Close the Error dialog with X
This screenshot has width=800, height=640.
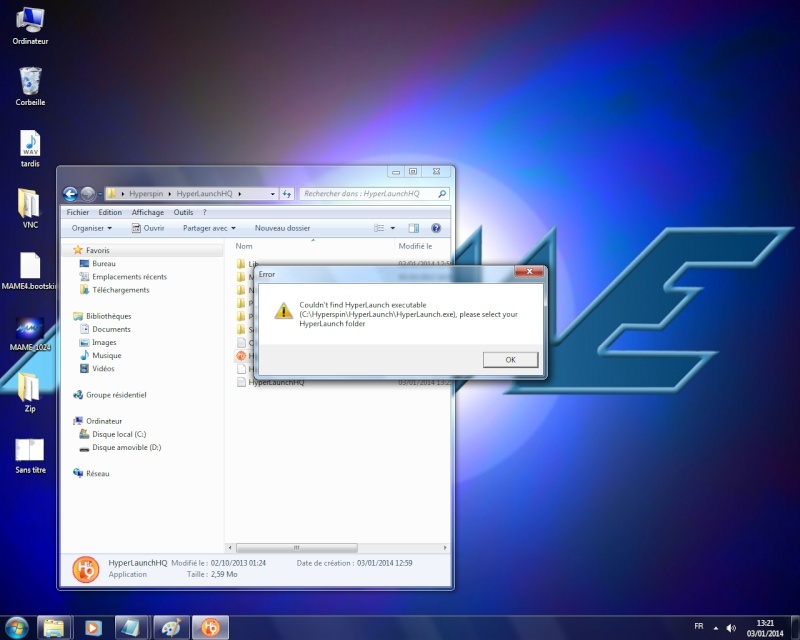529,272
